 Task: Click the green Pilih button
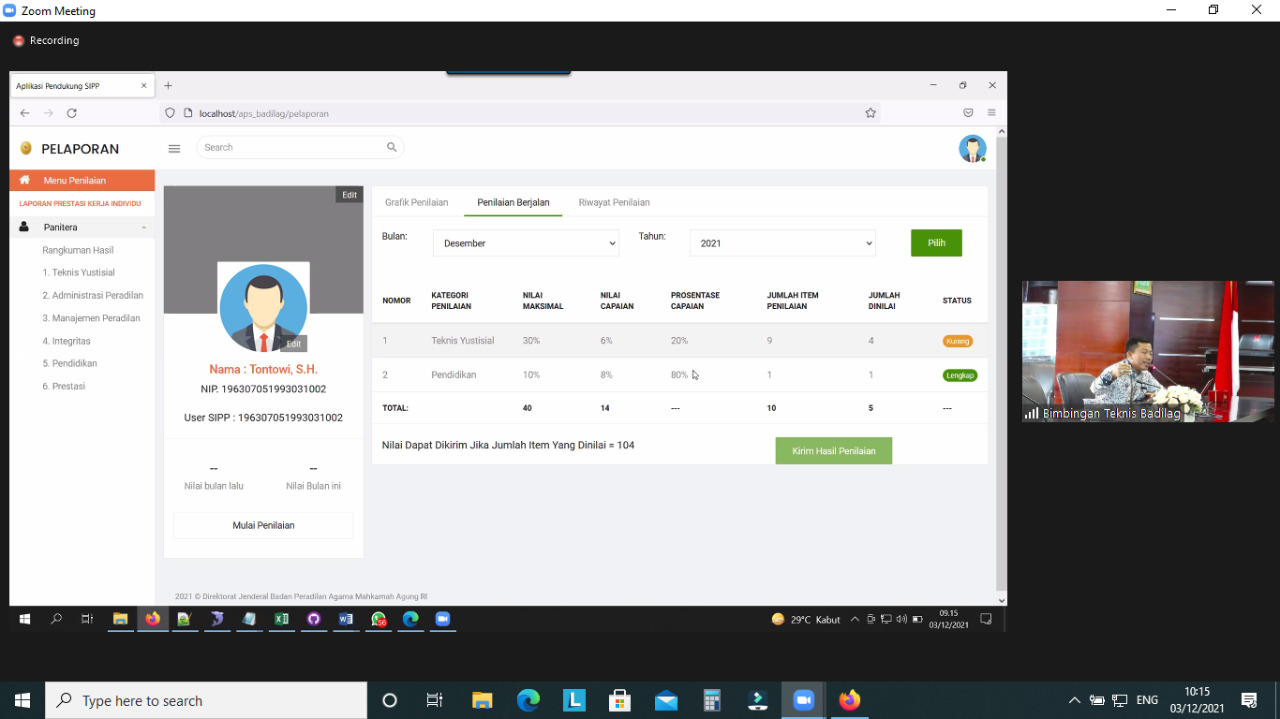pos(936,243)
